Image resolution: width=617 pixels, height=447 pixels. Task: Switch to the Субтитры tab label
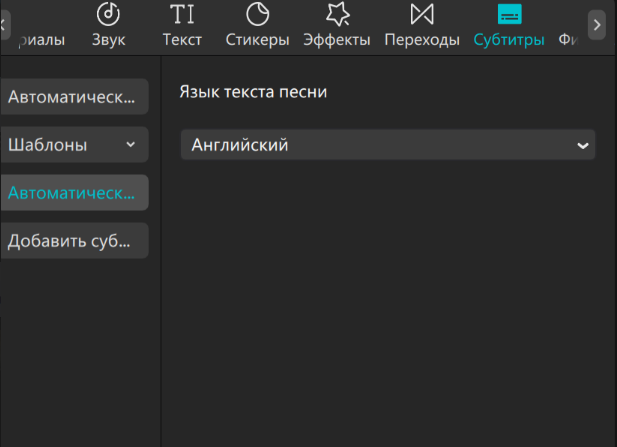click(509, 40)
